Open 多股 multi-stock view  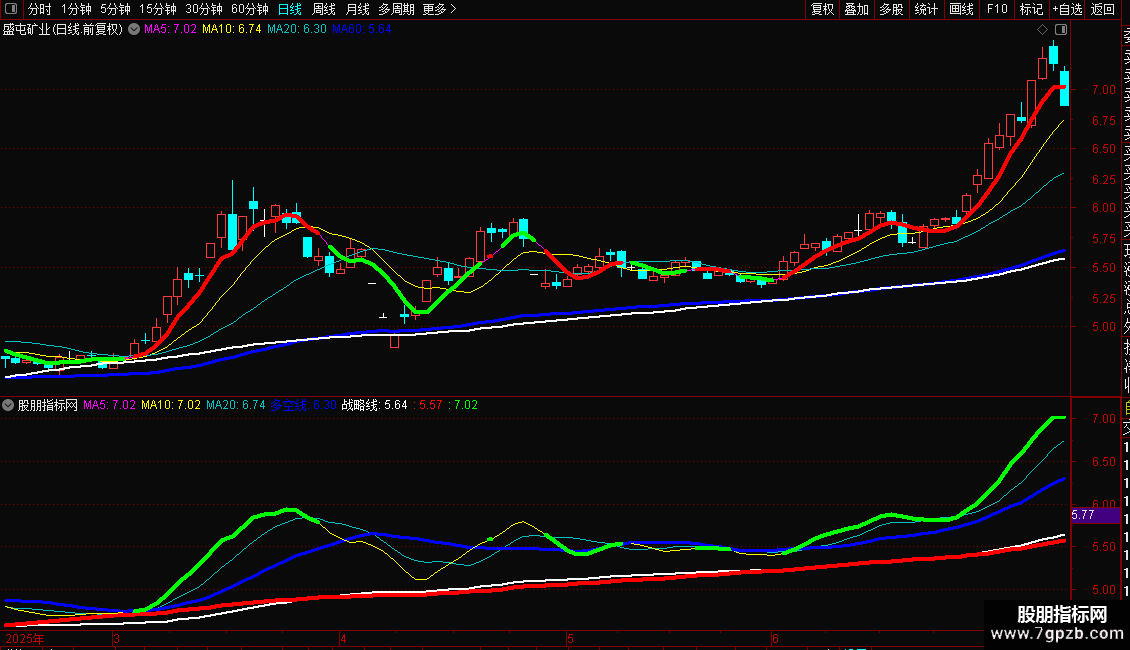(x=891, y=9)
